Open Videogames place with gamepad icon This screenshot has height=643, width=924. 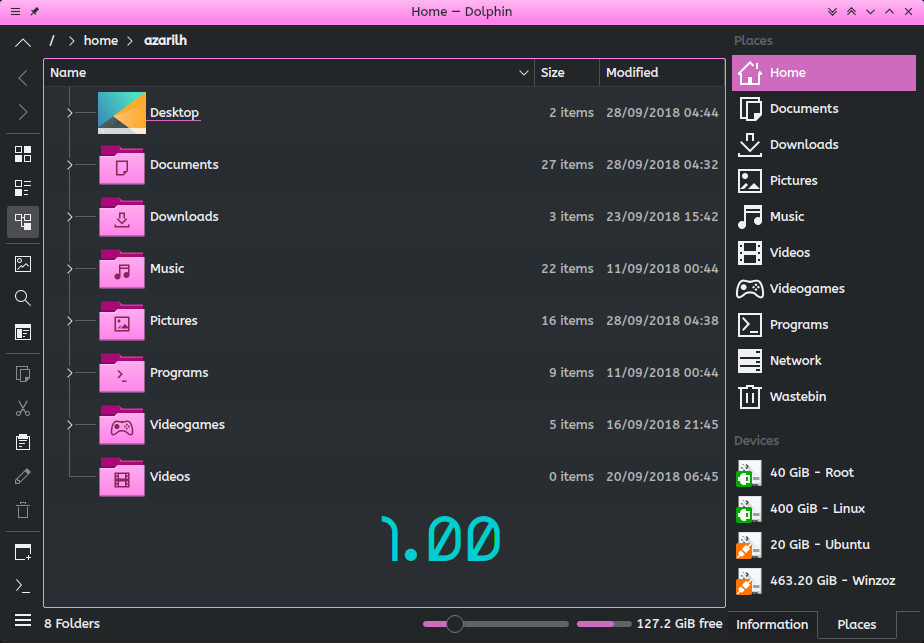824,288
